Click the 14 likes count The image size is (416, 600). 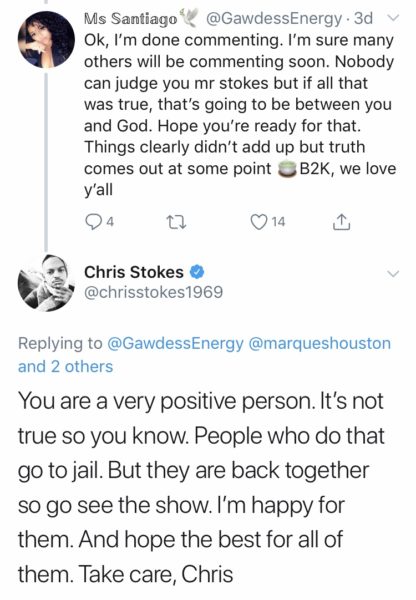pos(278,222)
